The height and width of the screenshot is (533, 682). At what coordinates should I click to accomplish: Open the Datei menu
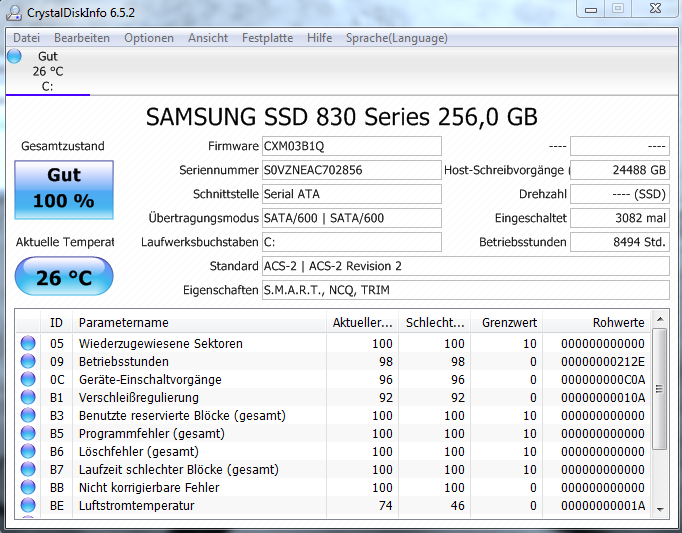click(x=27, y=38)
